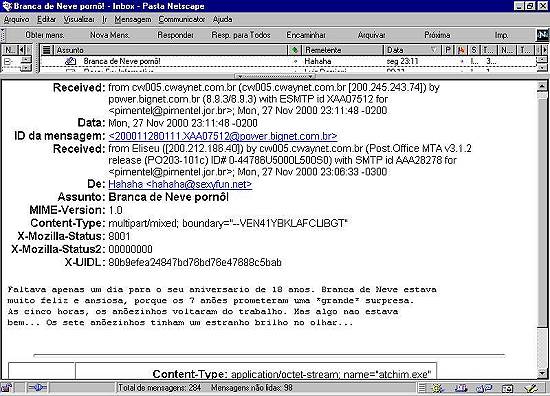Screen dimensions: 550x396
Task: Click folder pane scrollbar up arrow
Action: pos(26,59)
